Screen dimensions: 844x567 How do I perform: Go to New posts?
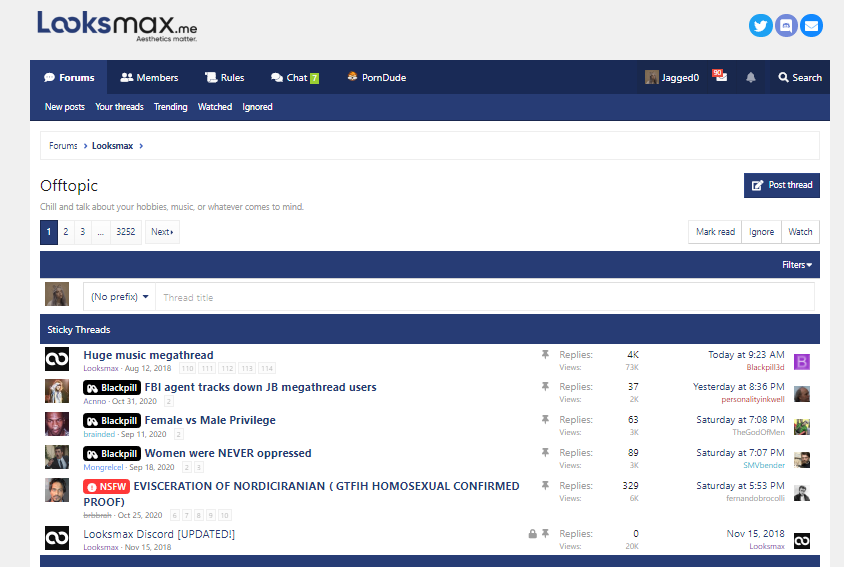click(65, 107)
